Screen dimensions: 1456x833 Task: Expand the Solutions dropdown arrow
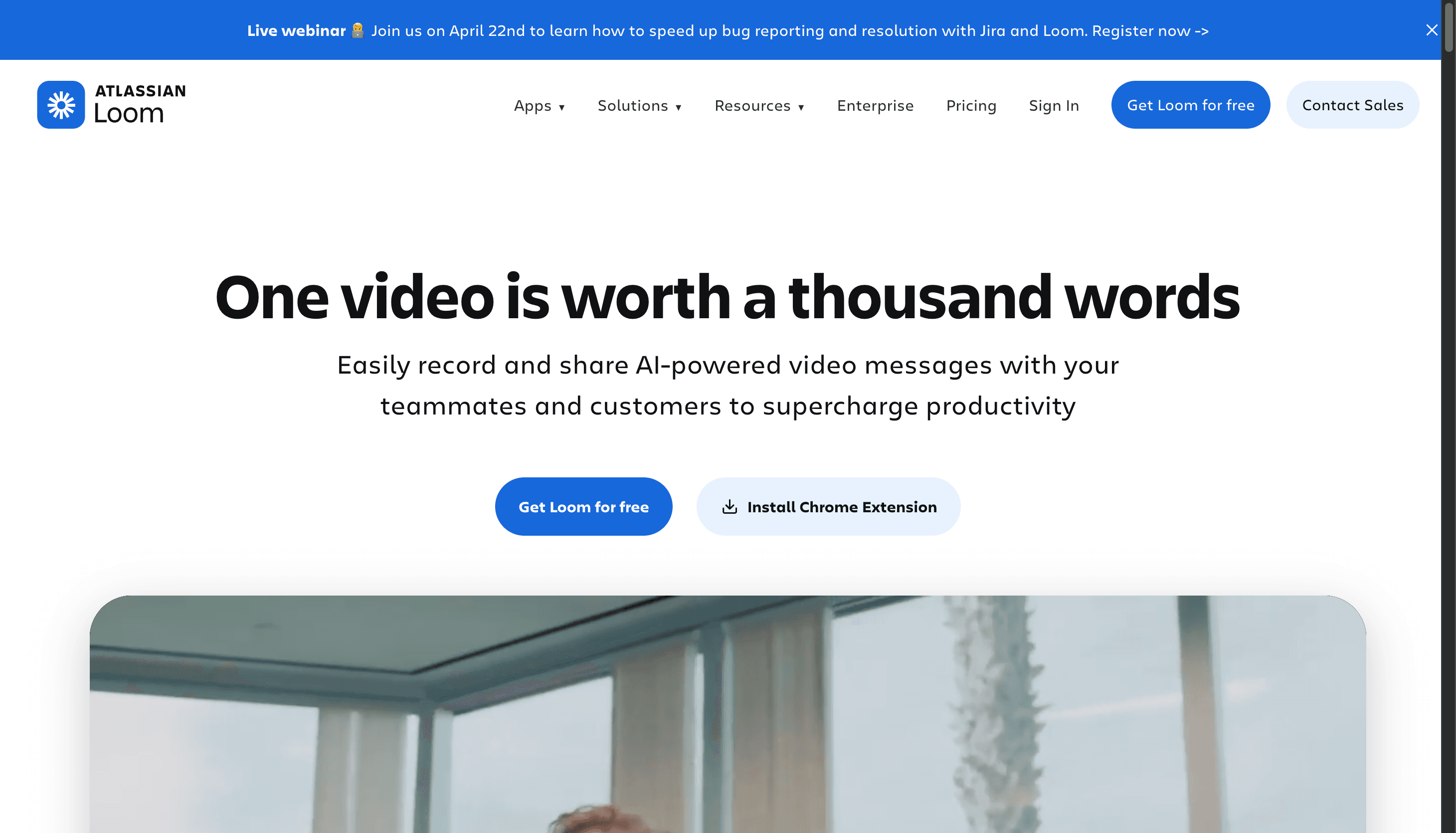tap(678, 107)
